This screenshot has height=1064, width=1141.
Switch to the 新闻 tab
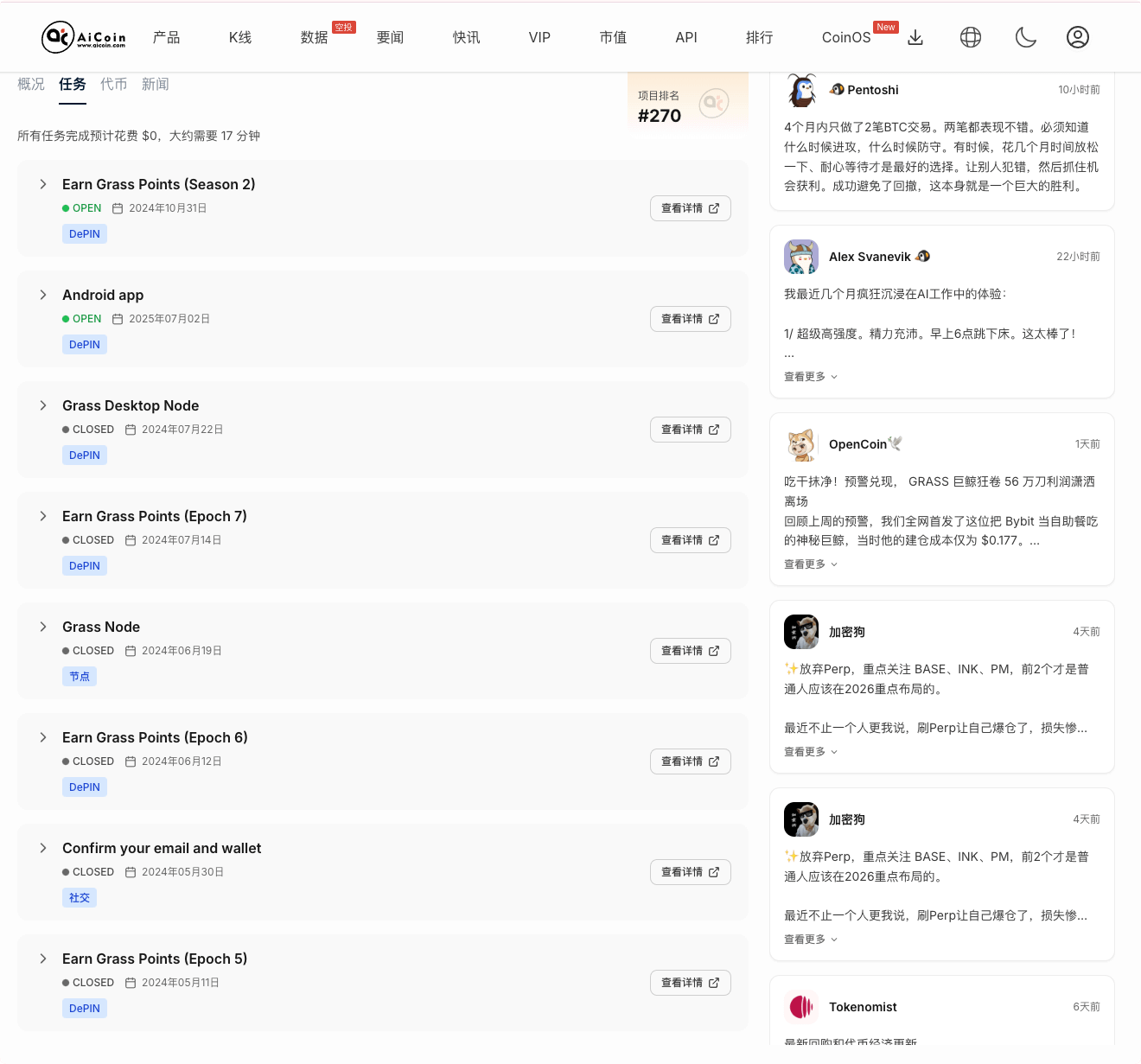(156, 84)
